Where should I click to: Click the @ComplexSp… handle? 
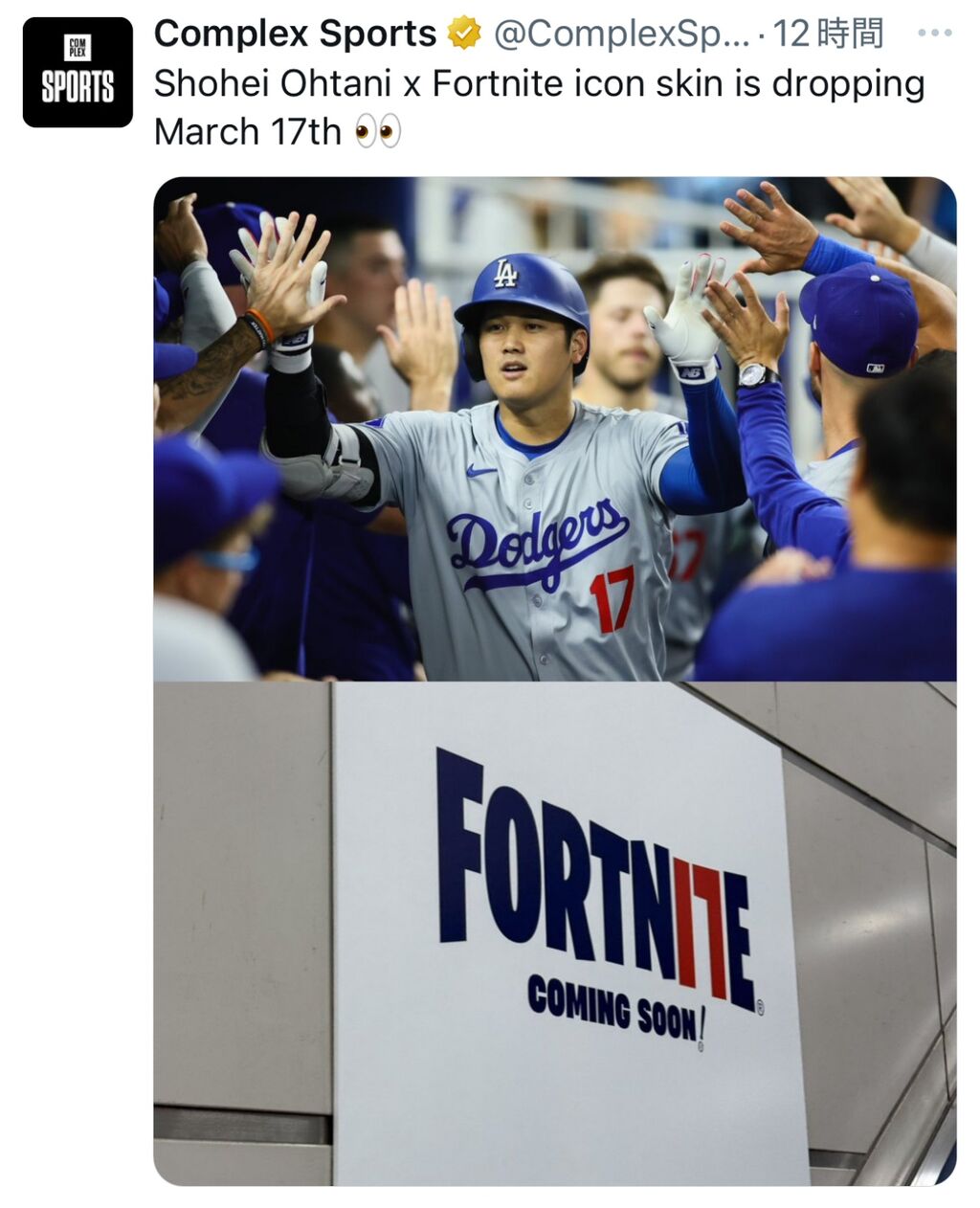(x=621, y=34)
